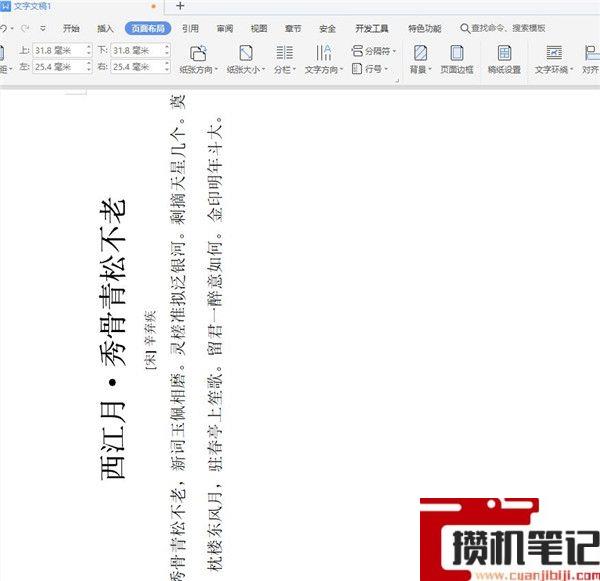Open the 背景 background icon
The height and width of the screenshot is (581, 600).
pyautogui.click(x=420, y=53)
